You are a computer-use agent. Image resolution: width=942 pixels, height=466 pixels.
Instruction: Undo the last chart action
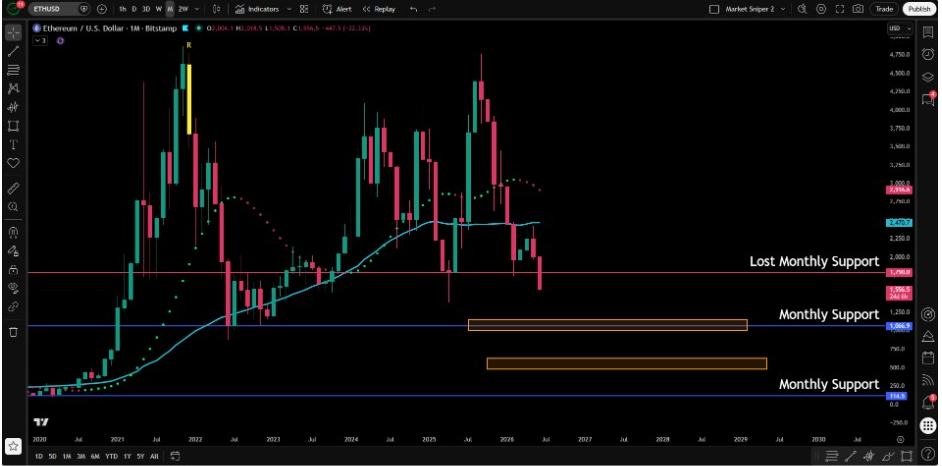coord(413,9)
